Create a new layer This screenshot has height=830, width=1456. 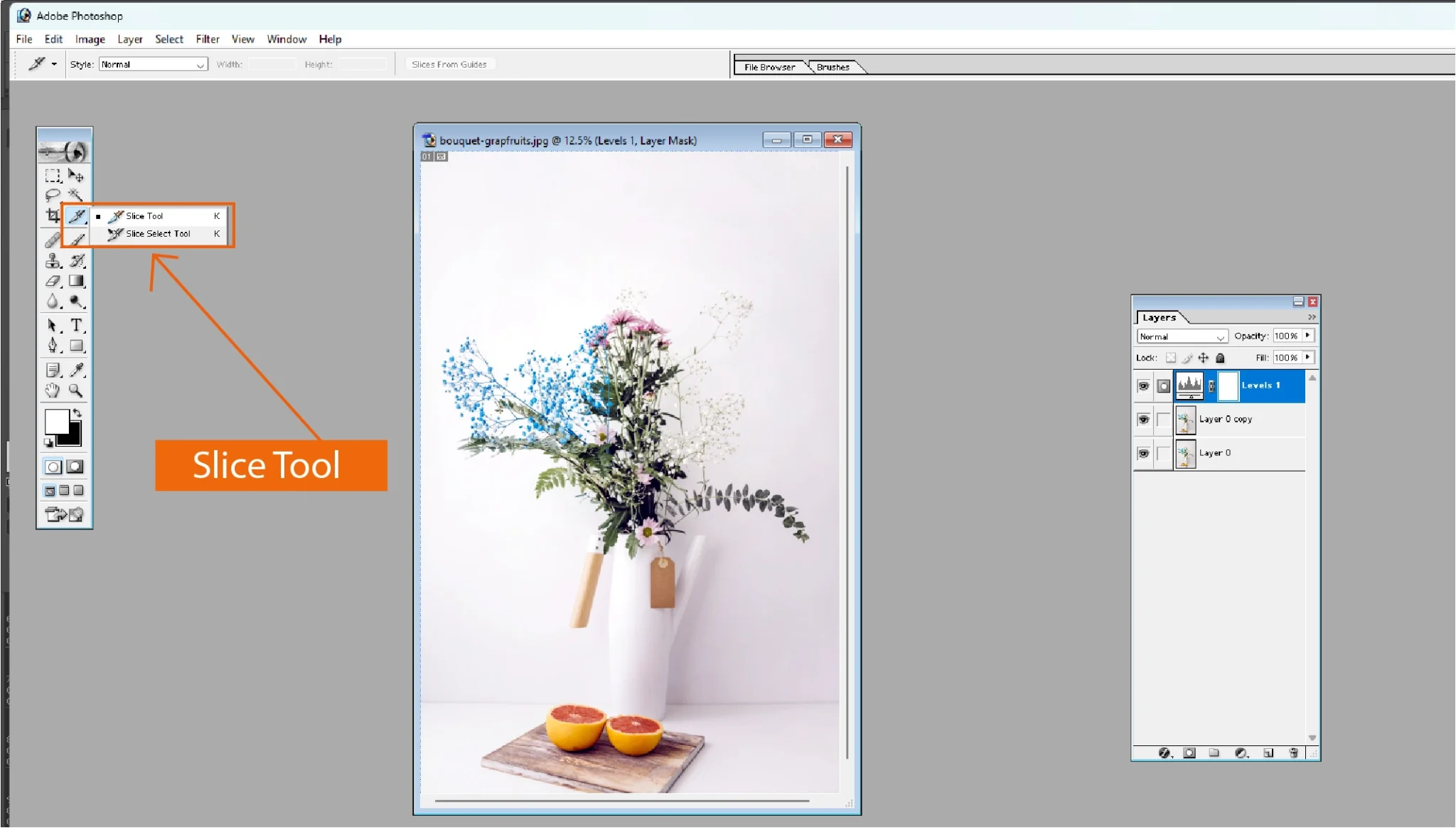pyautogui.click(x=1268, y=753)
